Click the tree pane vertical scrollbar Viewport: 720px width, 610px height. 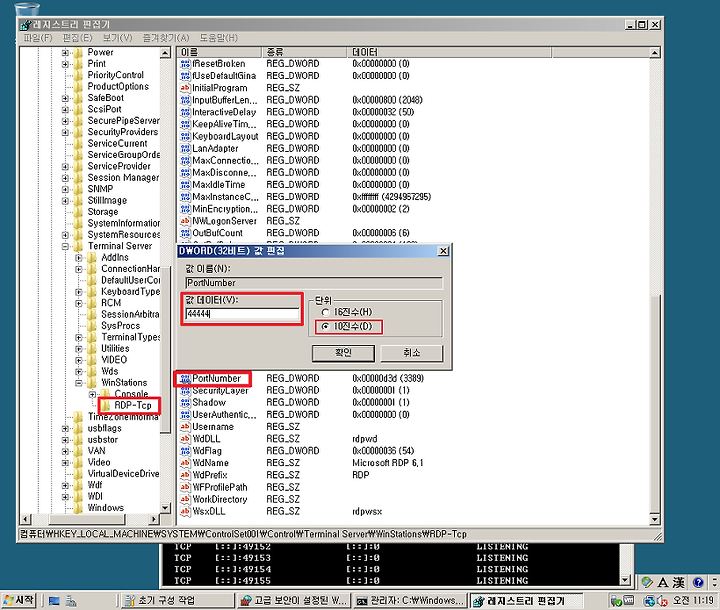pos(166,280)
